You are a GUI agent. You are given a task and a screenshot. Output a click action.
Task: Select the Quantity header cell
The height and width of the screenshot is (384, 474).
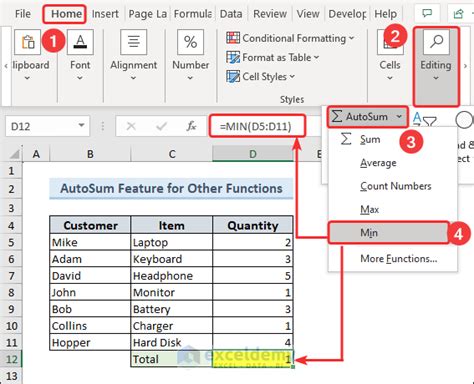pyautogui.click(x=253, y=226)
